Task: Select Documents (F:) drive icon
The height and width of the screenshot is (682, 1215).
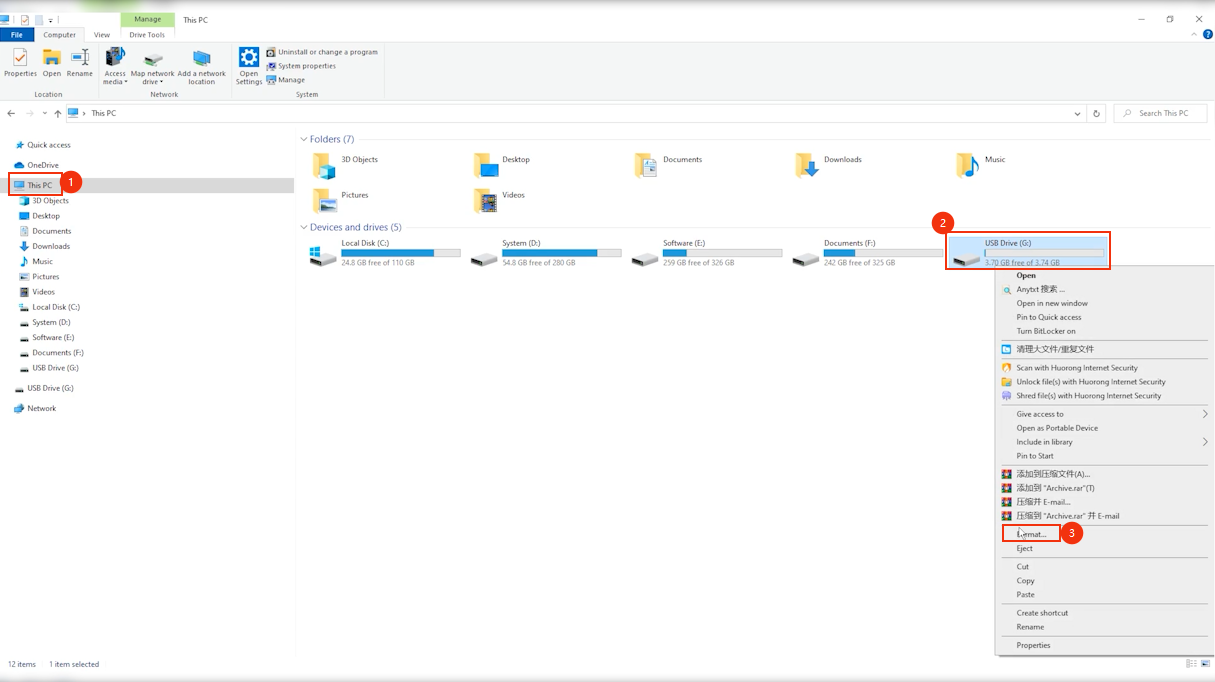Action: [x=806, y=258]
